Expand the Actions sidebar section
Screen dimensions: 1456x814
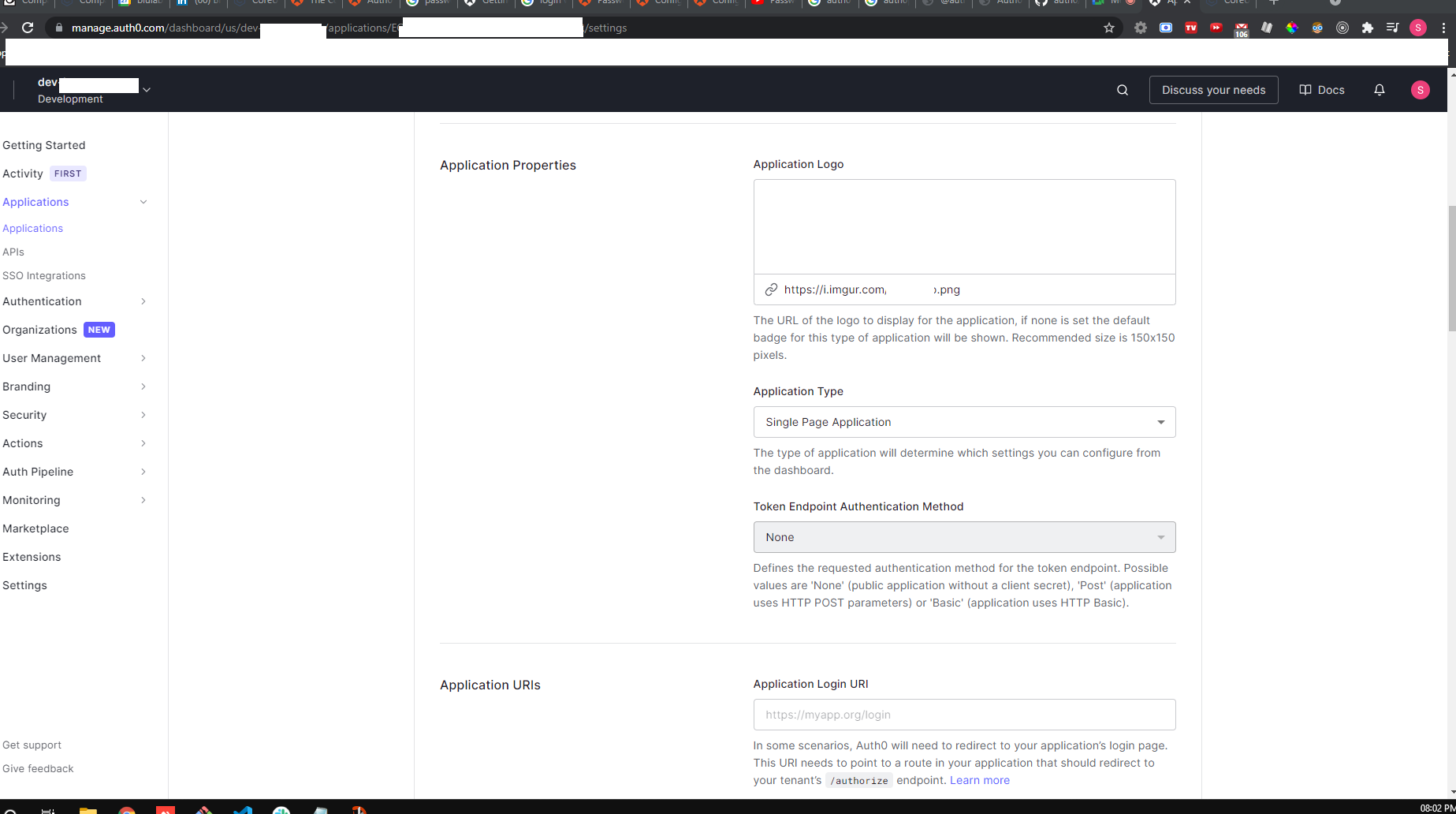coord(143,443)
